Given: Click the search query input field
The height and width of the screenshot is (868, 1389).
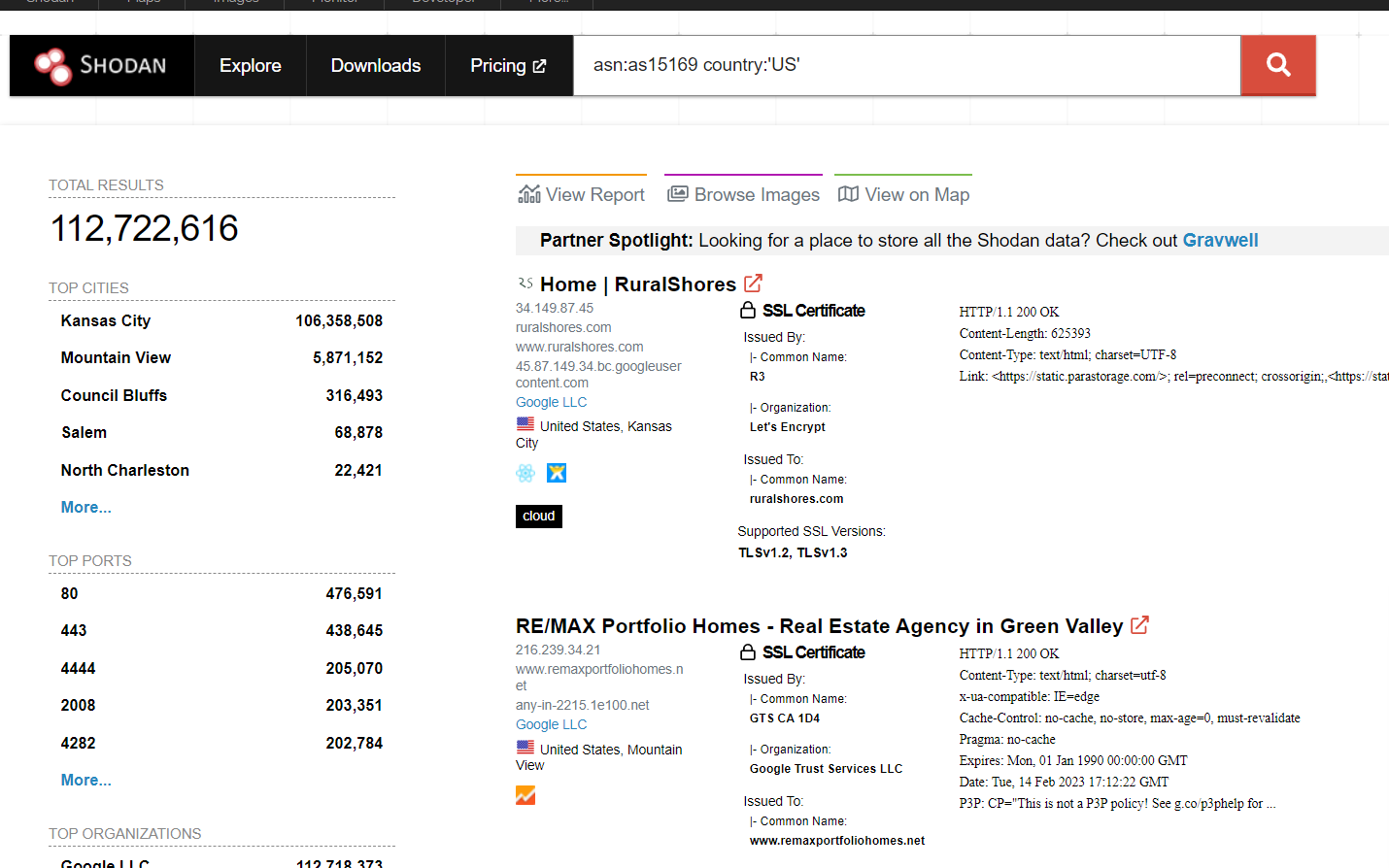Looking at the screenshot, I should [906, 65].
